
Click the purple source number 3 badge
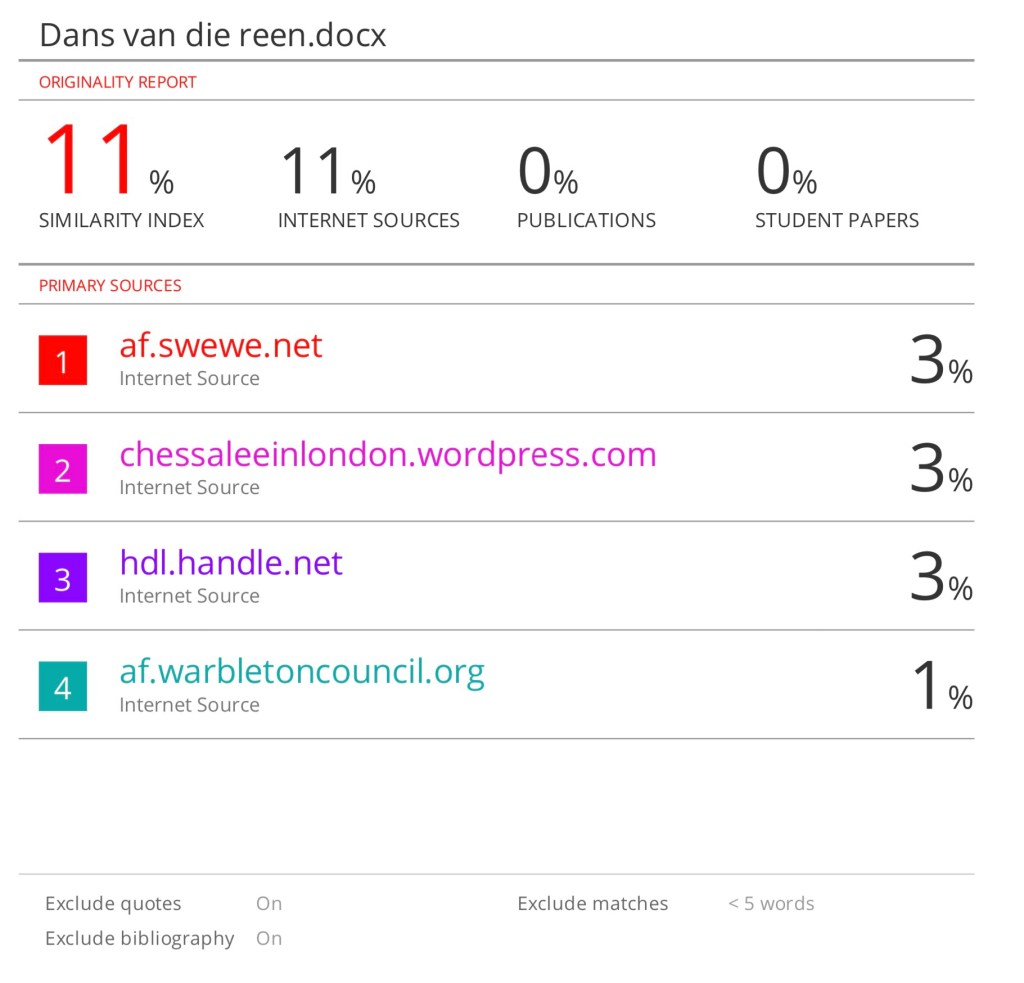[x=63, y=579]
